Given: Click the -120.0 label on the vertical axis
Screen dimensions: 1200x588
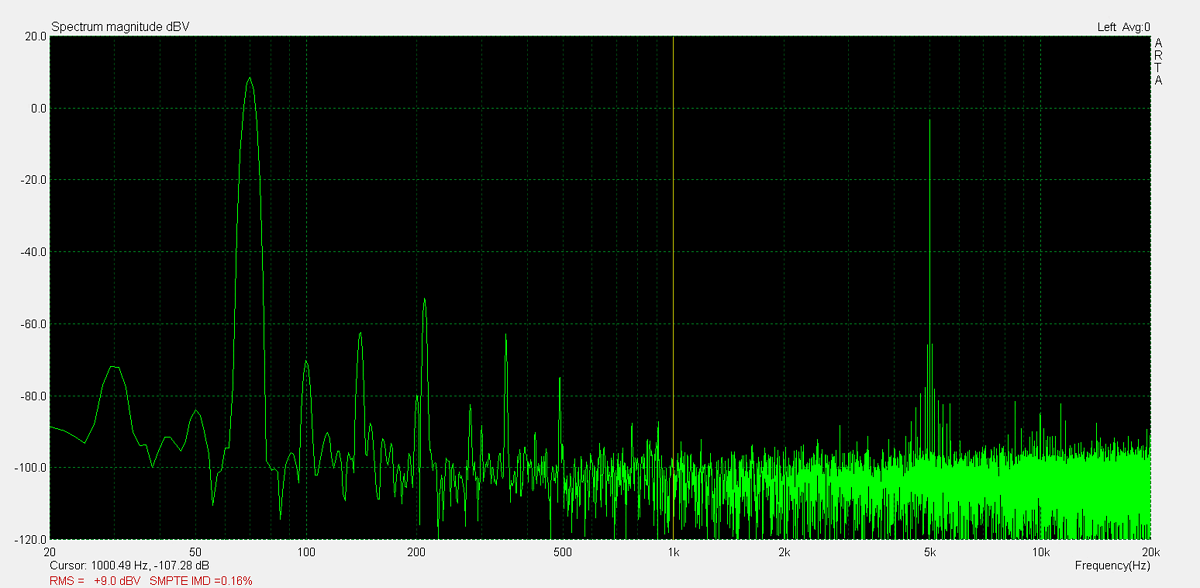Looking at the screenshot, I should 31,540.
